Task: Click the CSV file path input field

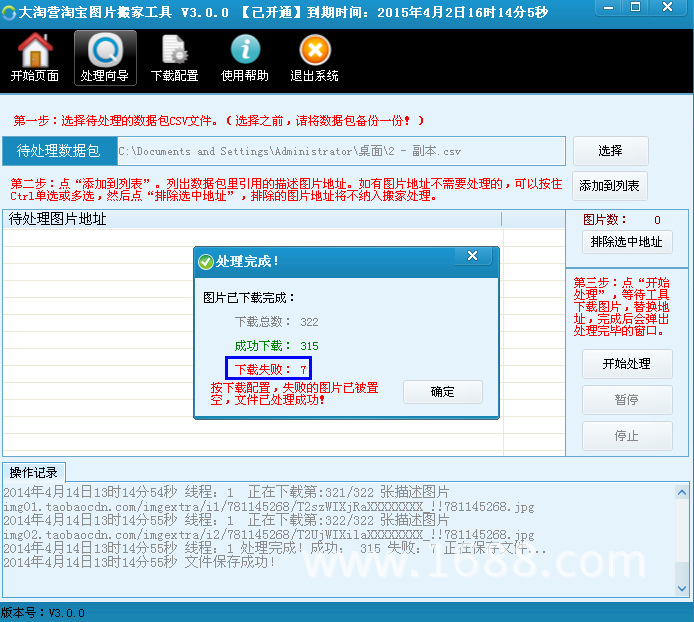Action: tap(341, 151)
